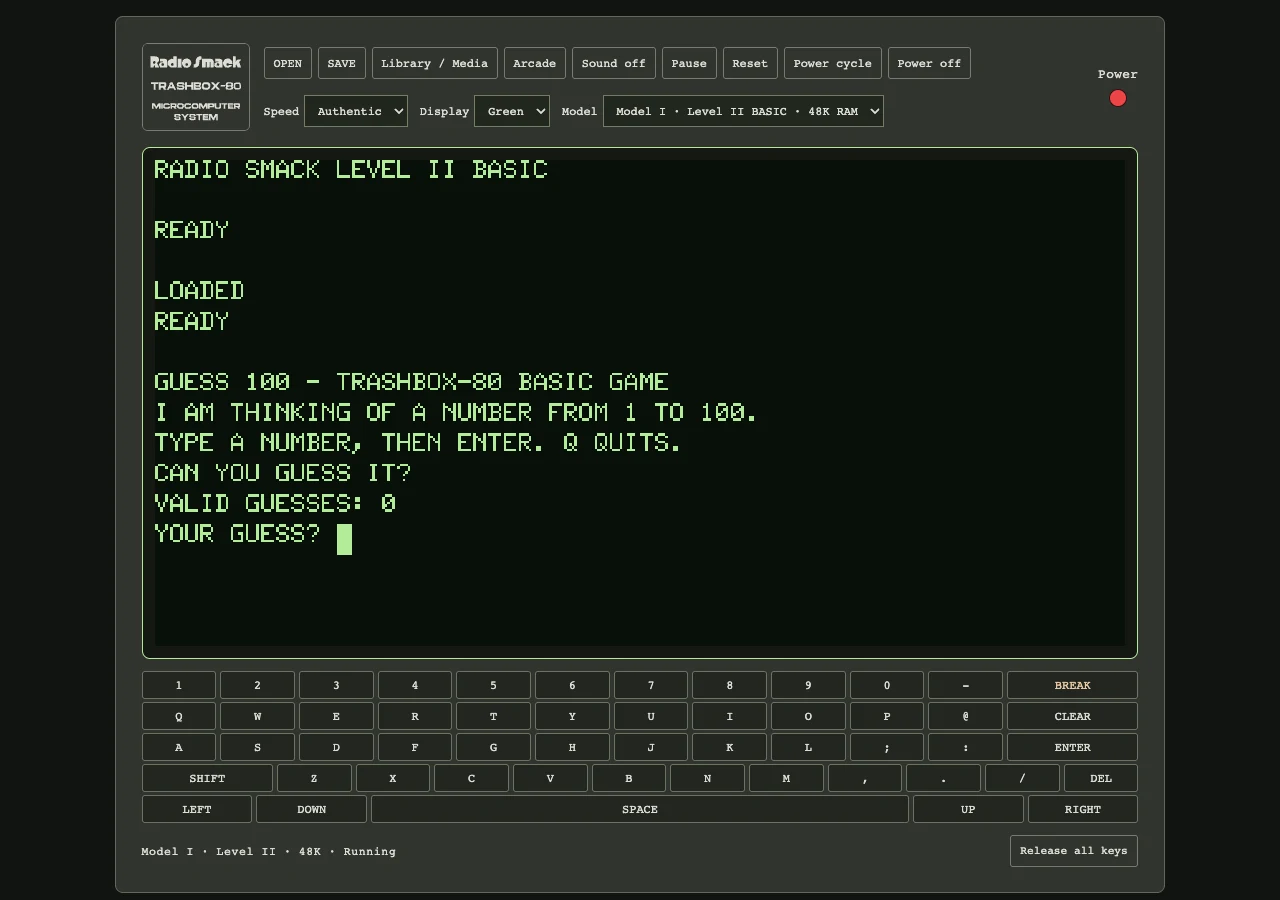This screenshot has width=1280, height=900.
Task: Tap the 5 number key
Action: pyautogui.click(x=493, y=685)
